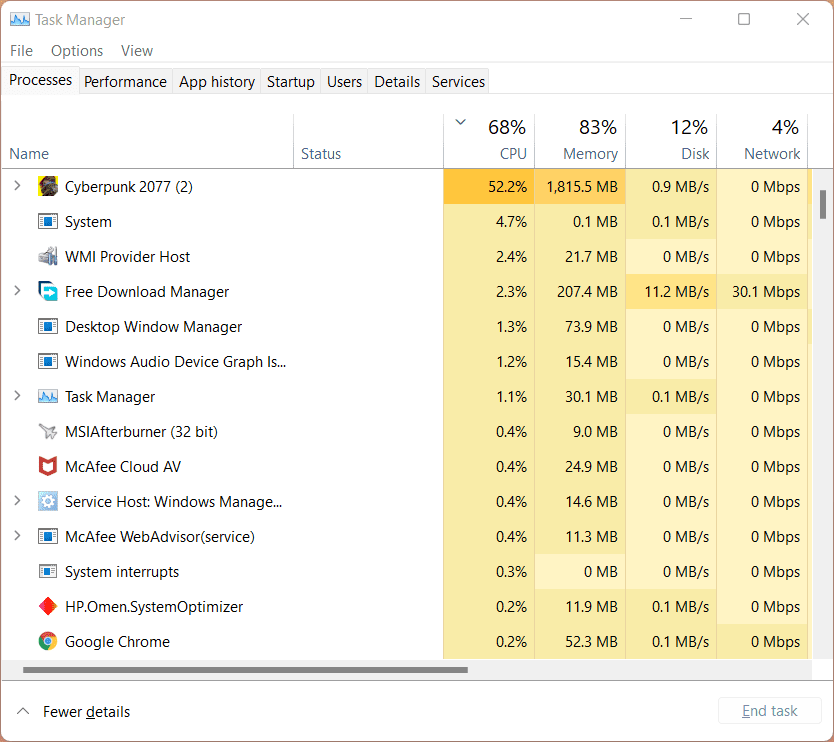Maximize the Task Manager window
This screenshot has width=834, height=742.
(744, 20)
